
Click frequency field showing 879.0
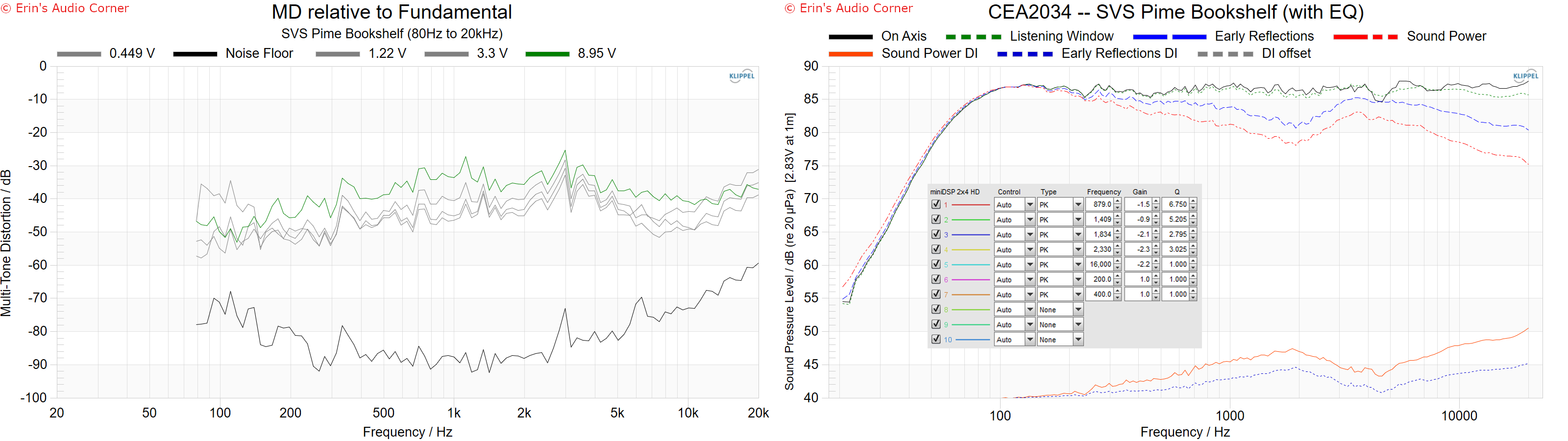tap(1100, 205)
